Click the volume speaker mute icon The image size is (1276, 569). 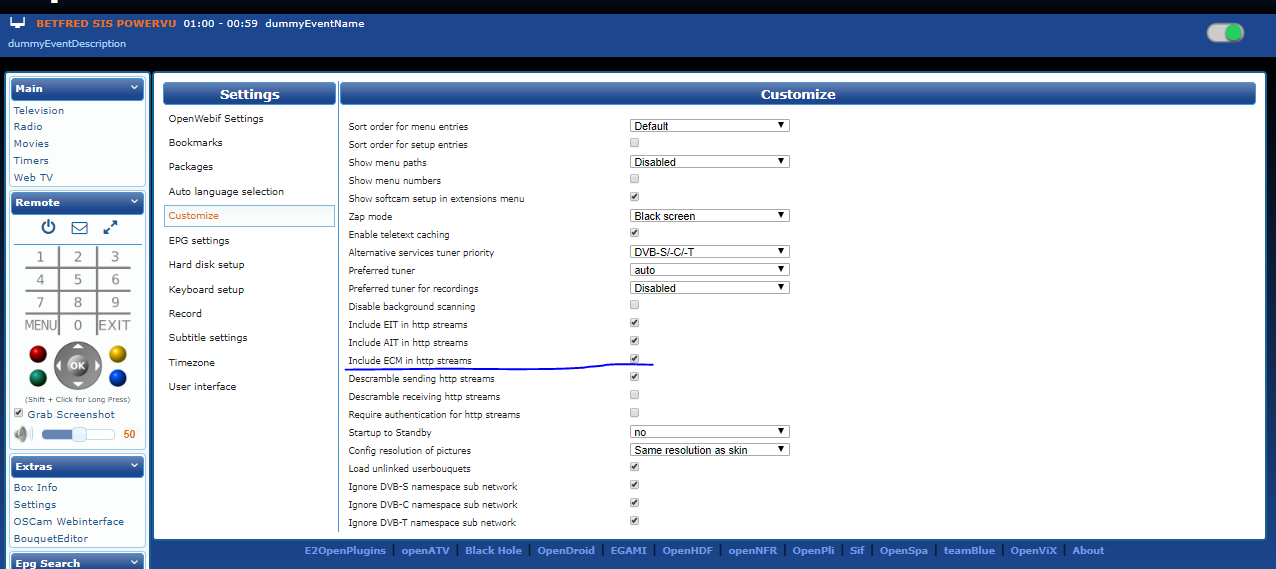pos(22,434)
